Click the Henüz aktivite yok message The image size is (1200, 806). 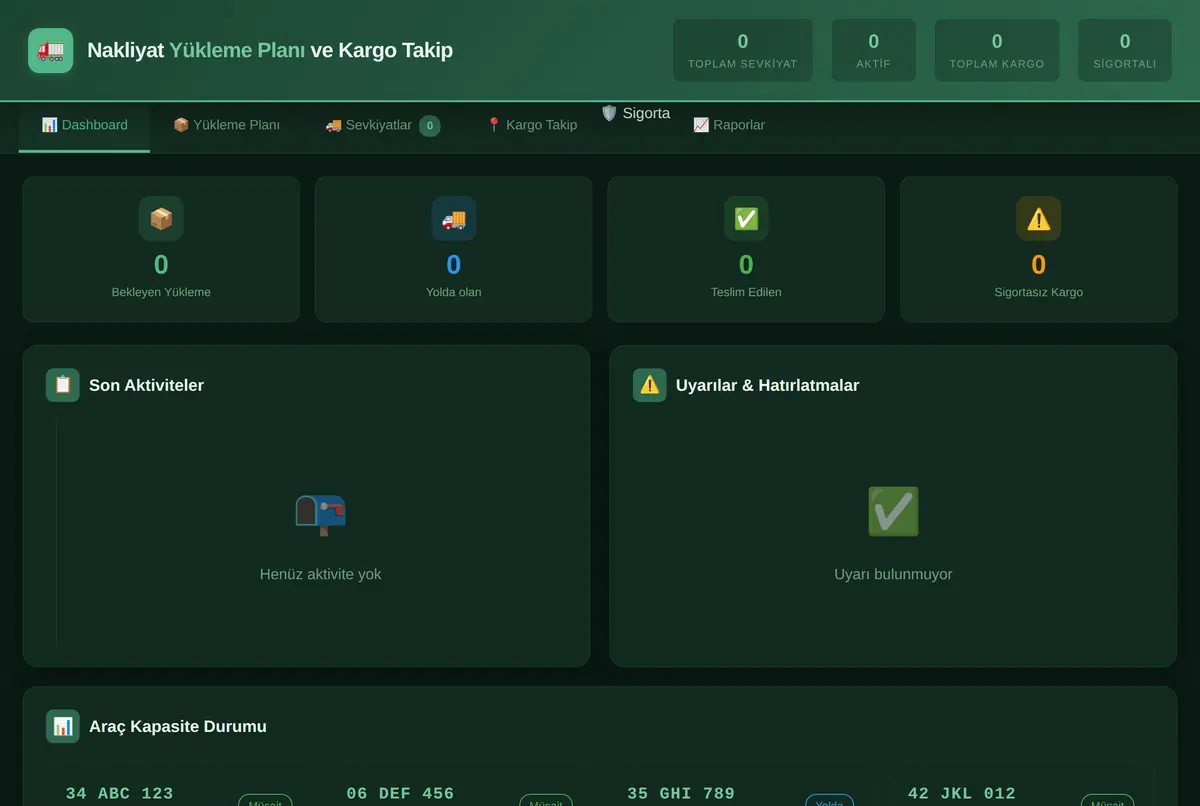coord(321,574)
